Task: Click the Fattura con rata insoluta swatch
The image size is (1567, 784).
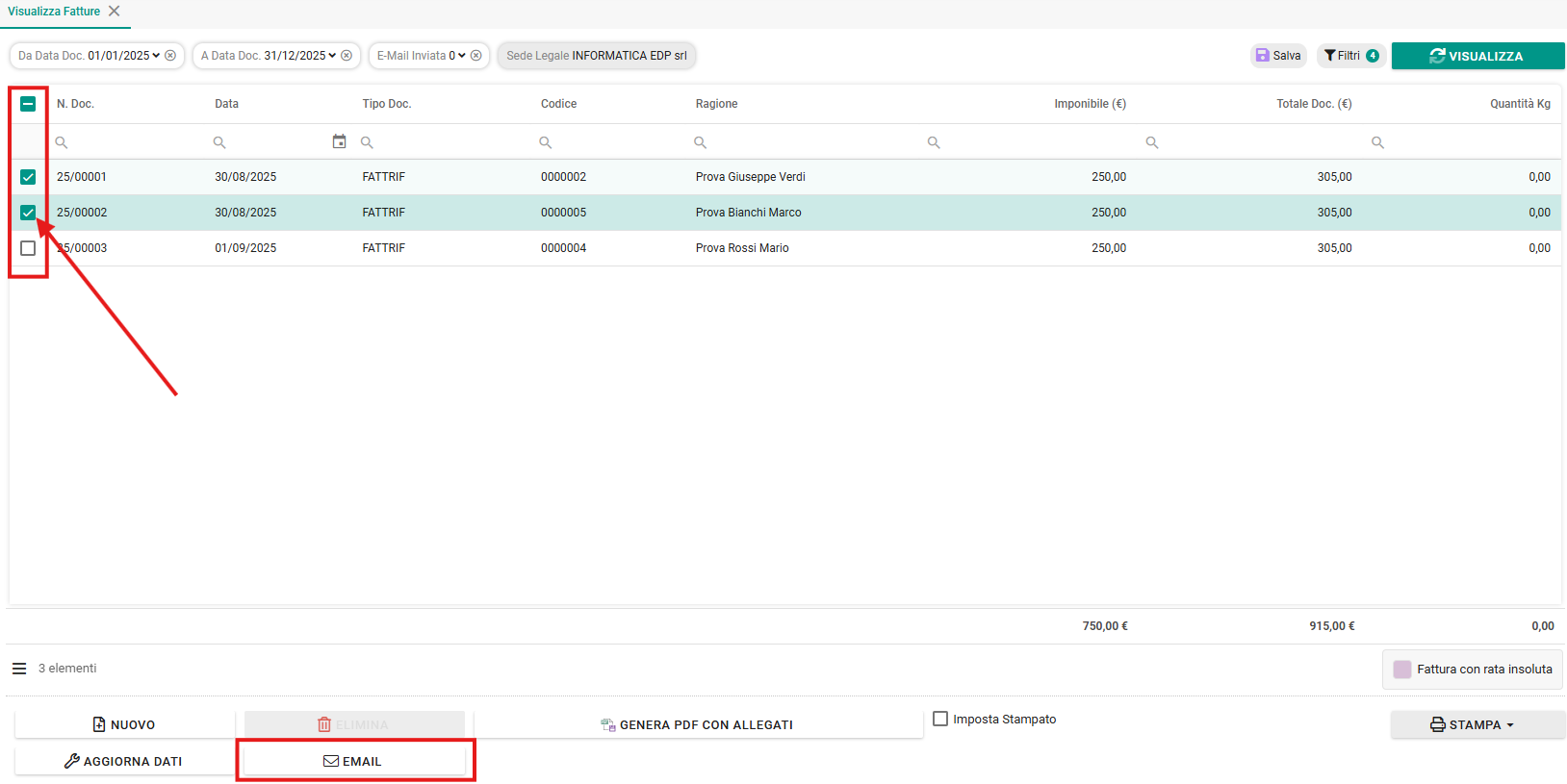Action: [1402, 670]
